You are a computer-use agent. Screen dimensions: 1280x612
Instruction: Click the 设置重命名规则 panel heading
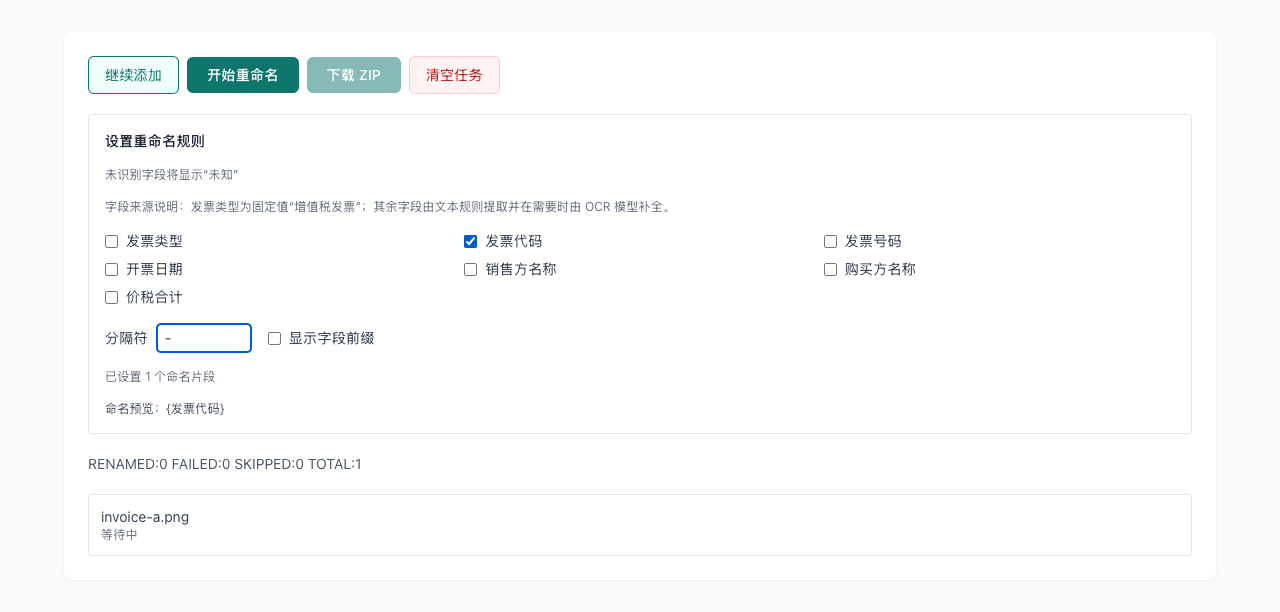tap(153, 141)
